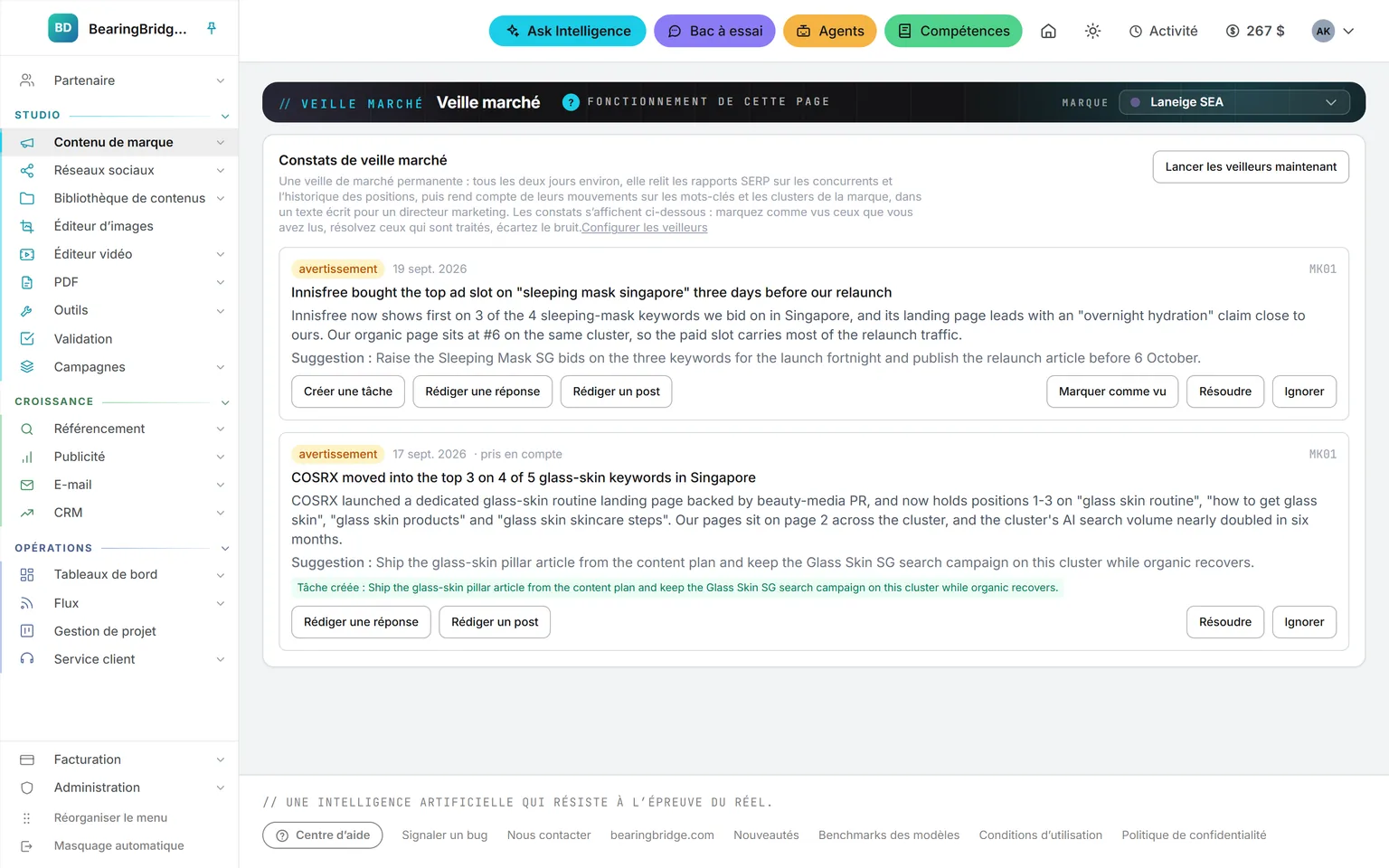Image resolution: width=1389 pixels, height=868 pixels.
Task: Collapse the CROISSANCE section chevron
Action: click(225, 402)
